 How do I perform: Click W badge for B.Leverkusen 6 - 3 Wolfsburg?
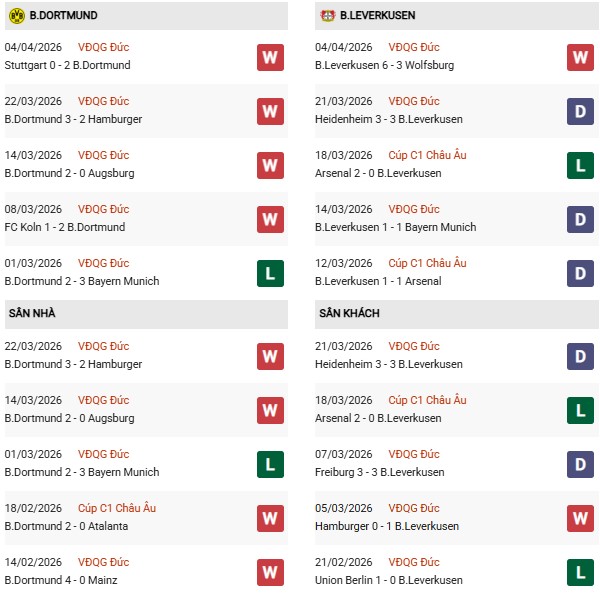coord(580,57)
